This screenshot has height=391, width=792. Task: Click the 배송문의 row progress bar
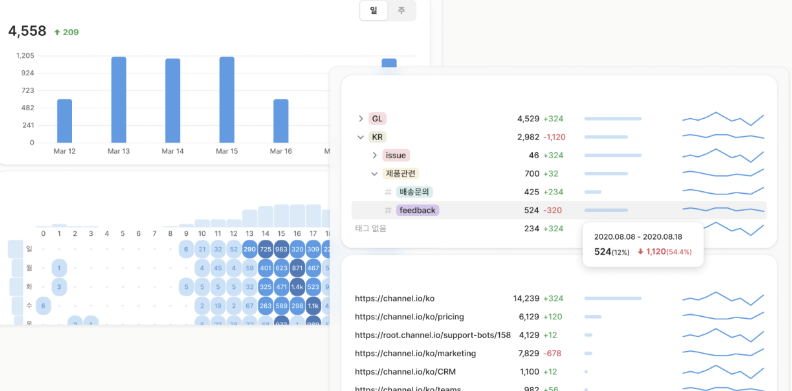click(593, 192)
